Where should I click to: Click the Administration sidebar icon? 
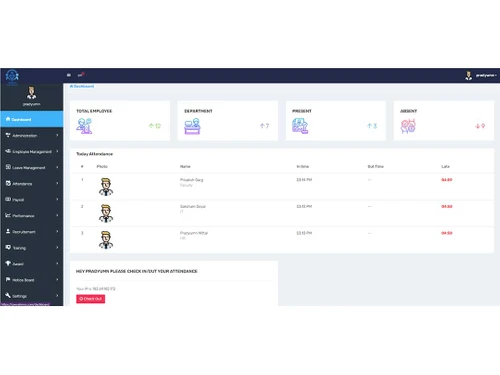click(8, 135)
